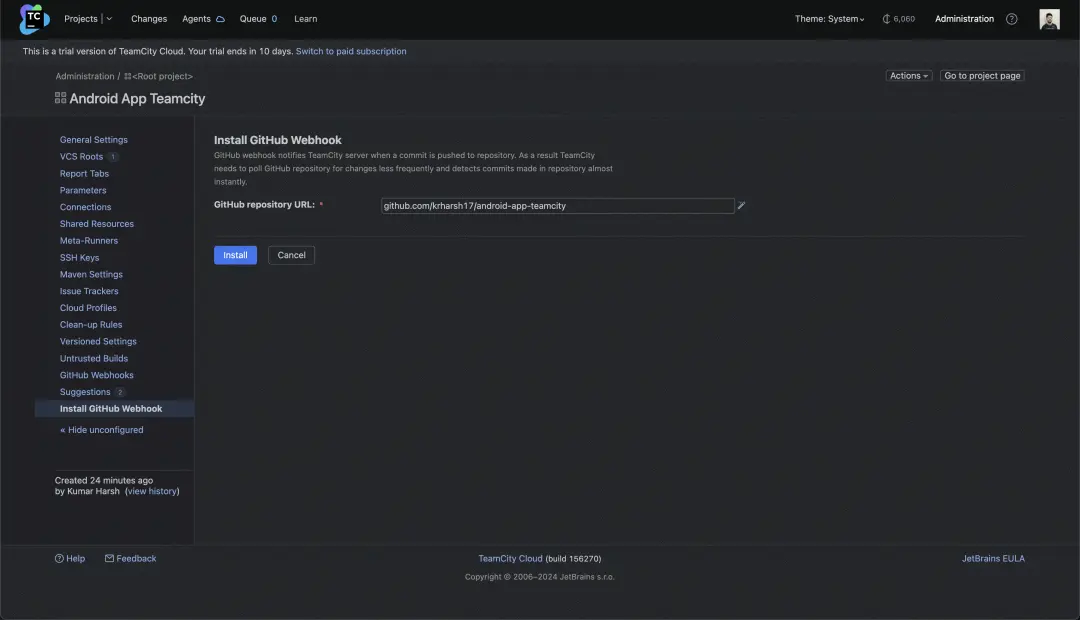Click the 'Install GitHub Webhook' heading
Image resolution: width=1080 pixels, height=620 pixels.
278,140
